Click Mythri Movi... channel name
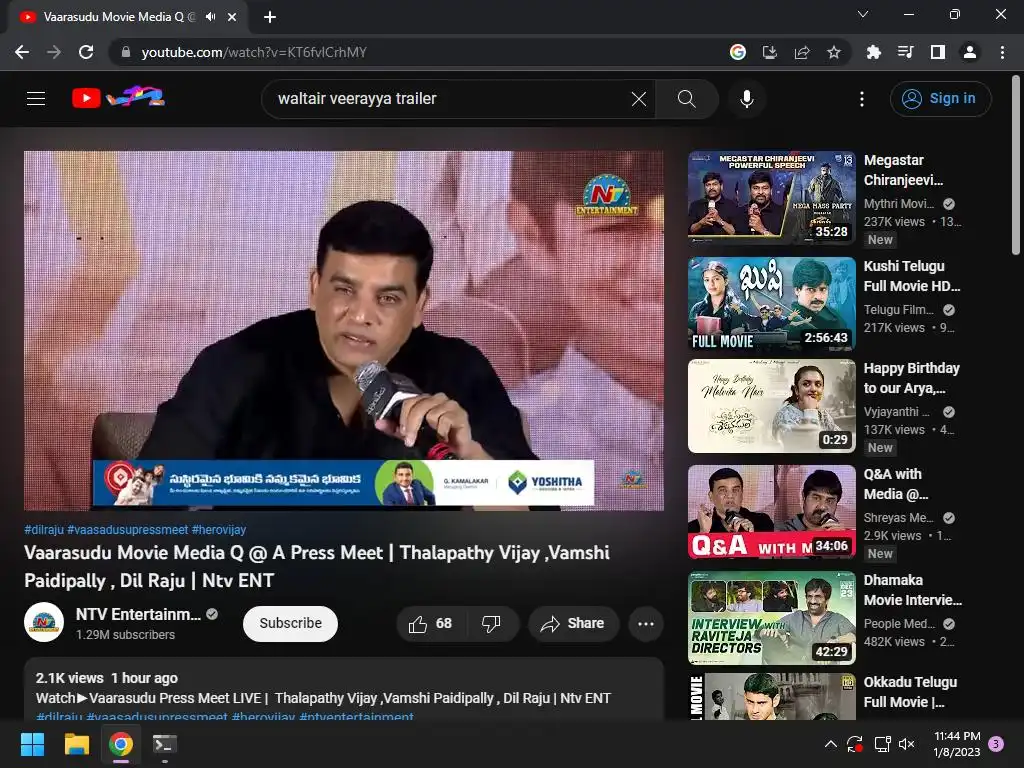This screenshot has width=1024, height=768. pos(899,204)
